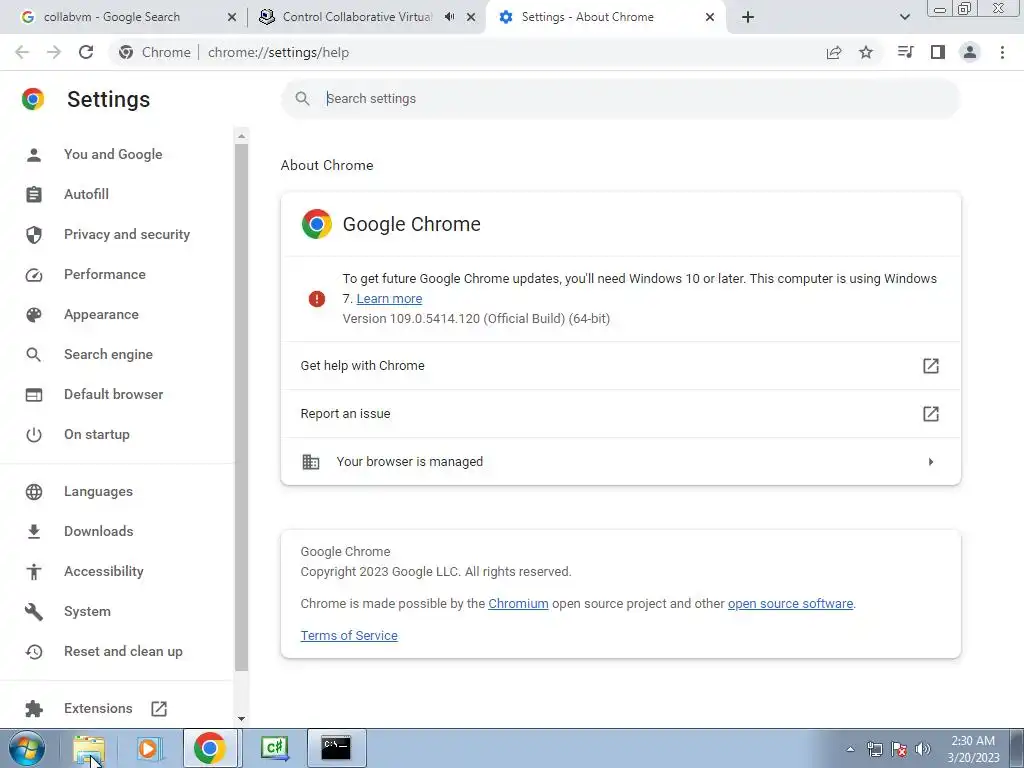
Task: Open the media controls icon
Action: [905, 52]
